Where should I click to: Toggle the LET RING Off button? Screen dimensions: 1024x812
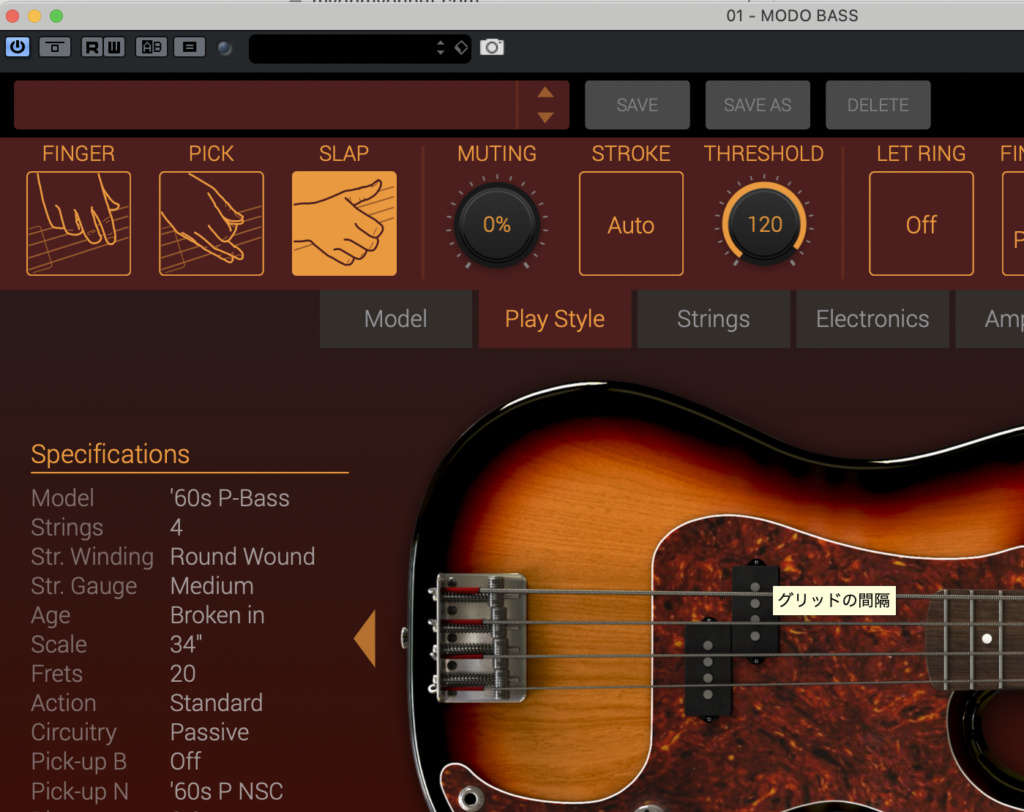(921, 224)
